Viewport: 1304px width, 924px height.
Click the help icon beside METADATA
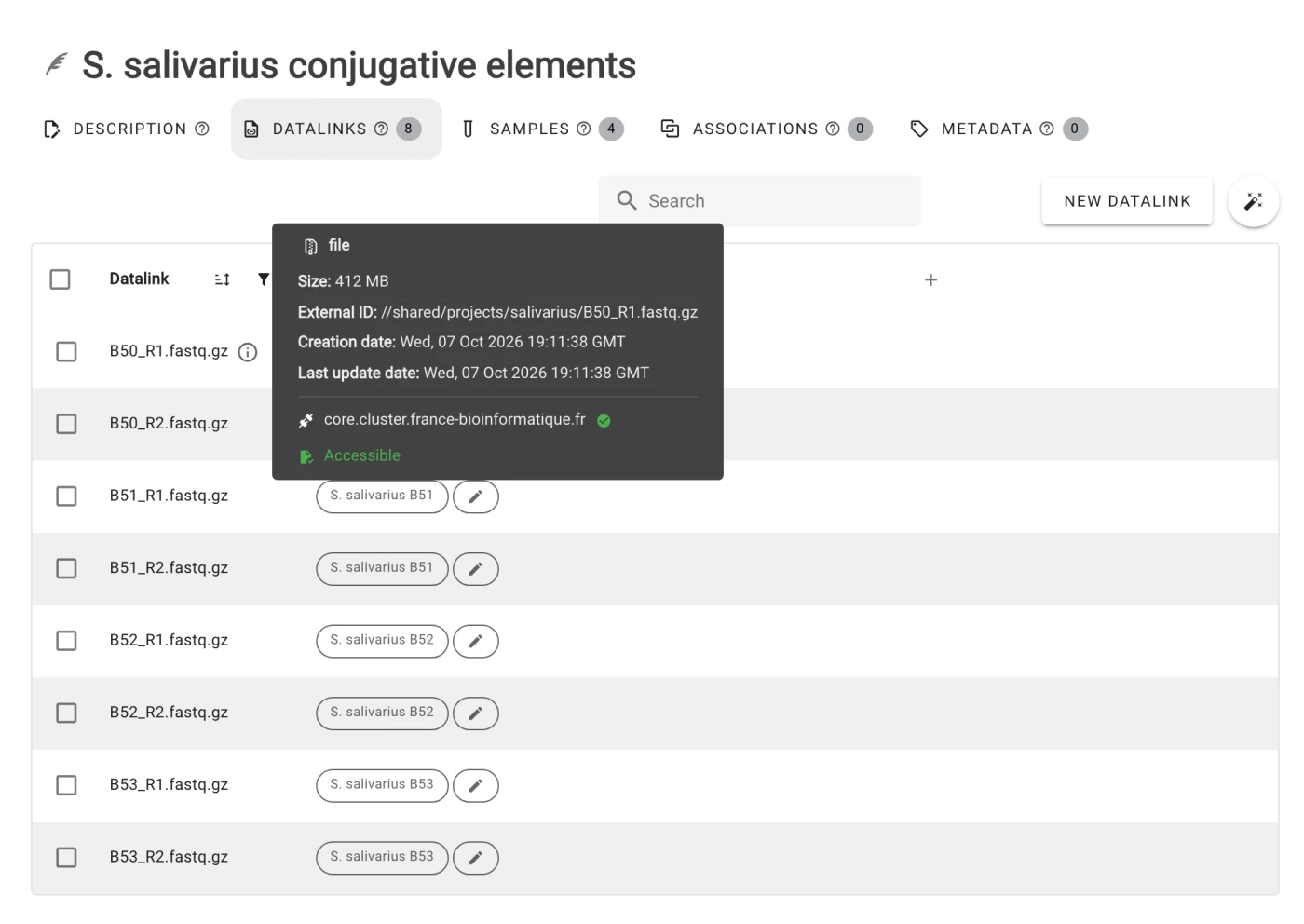click(1047, 129)
